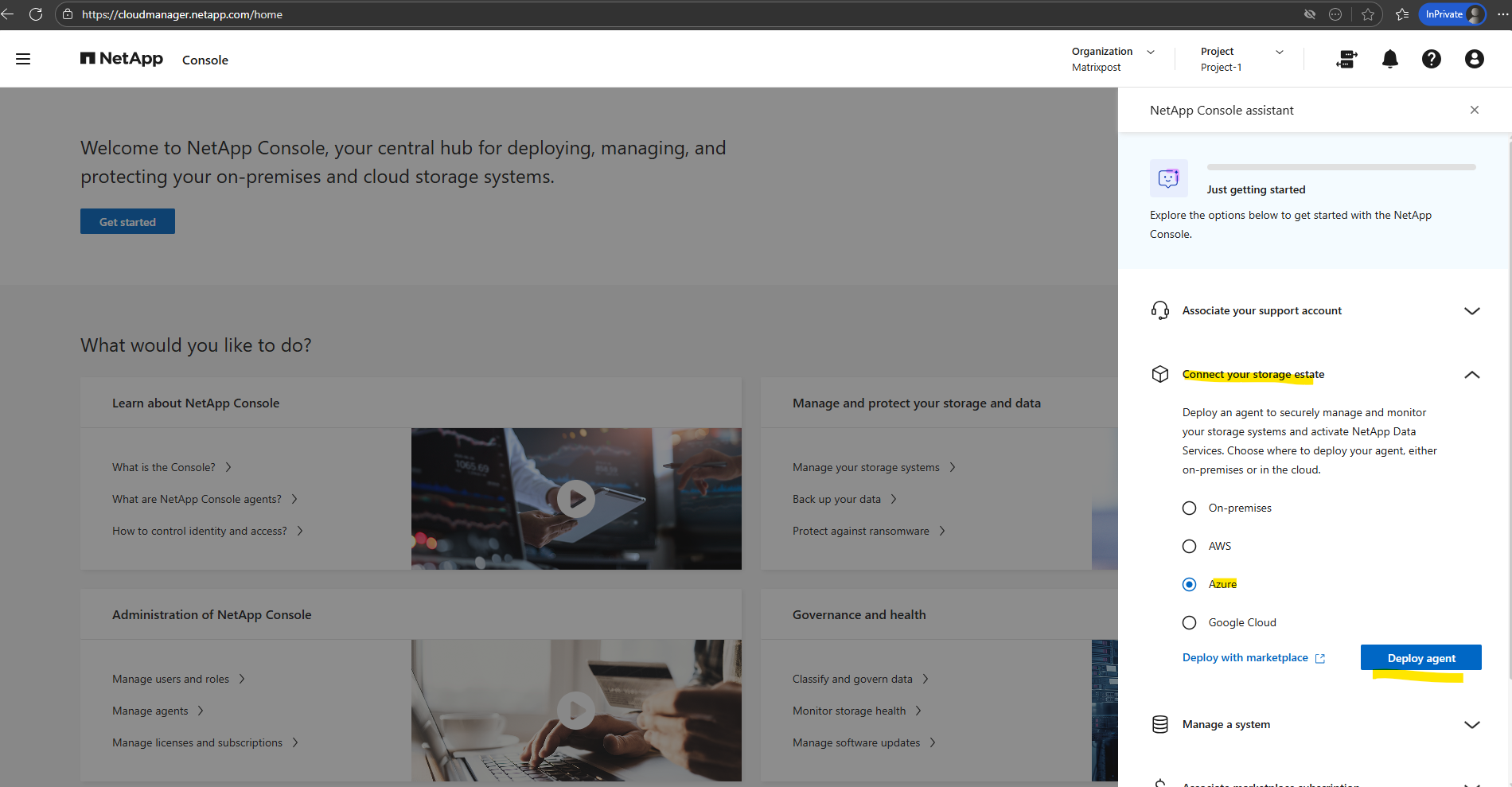
Task: Open the Deploy with marketplace link
Action: (1245, 657)
